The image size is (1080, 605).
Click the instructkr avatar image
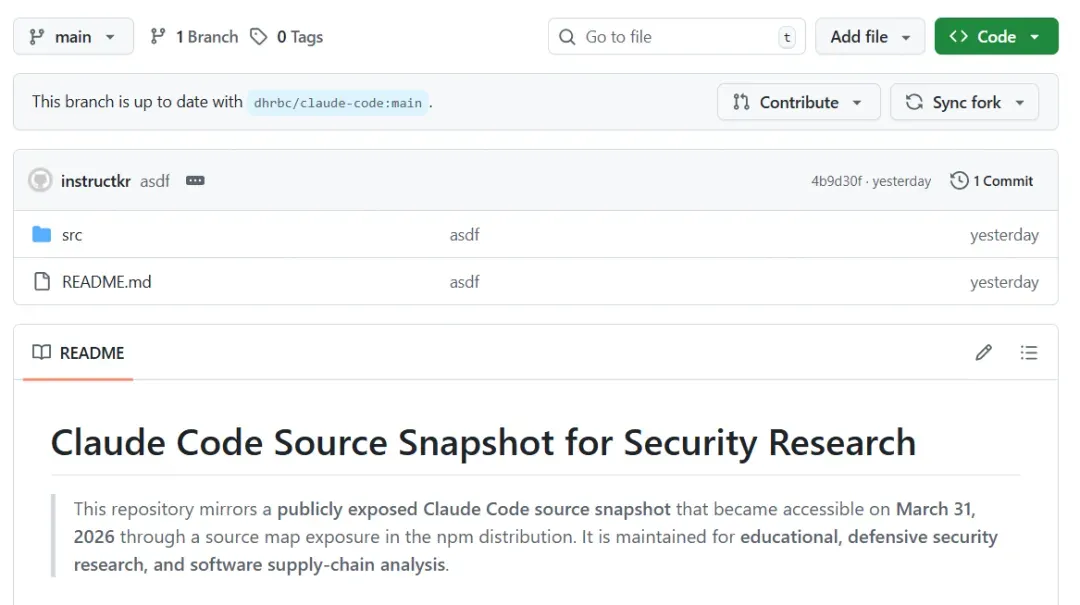click(40, 181)
